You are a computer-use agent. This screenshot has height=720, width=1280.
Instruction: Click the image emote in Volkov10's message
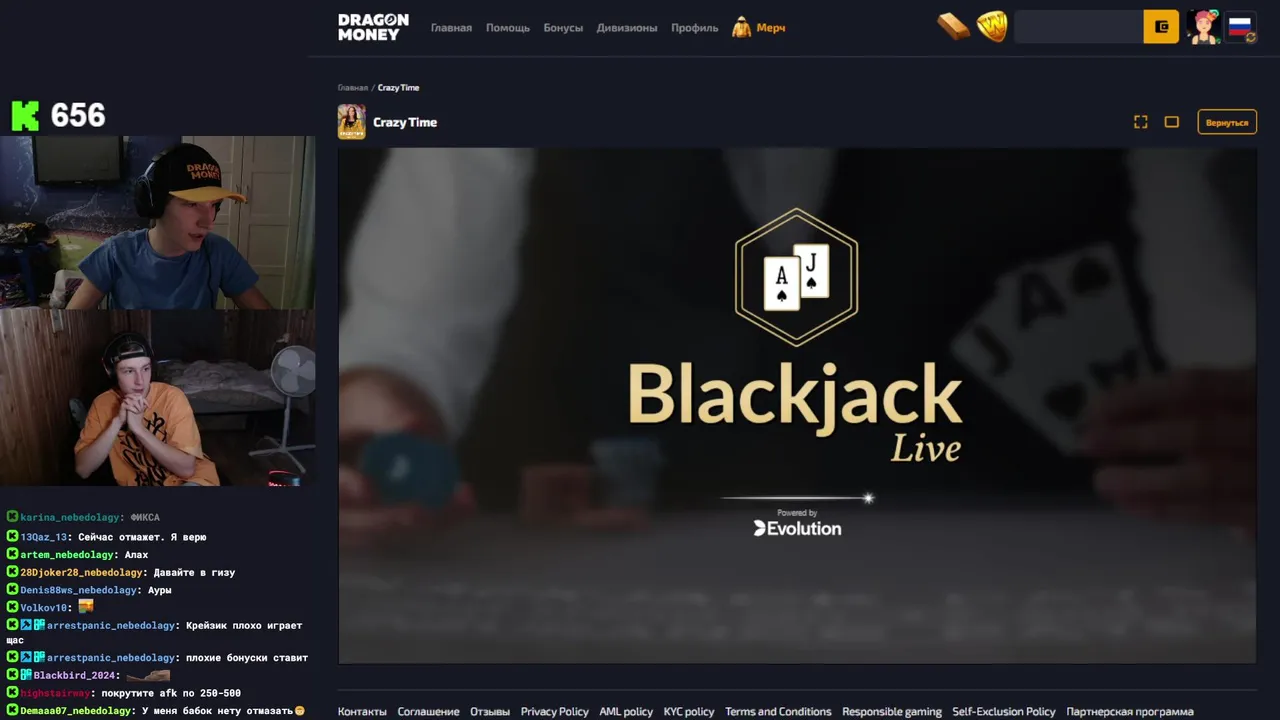86,606
